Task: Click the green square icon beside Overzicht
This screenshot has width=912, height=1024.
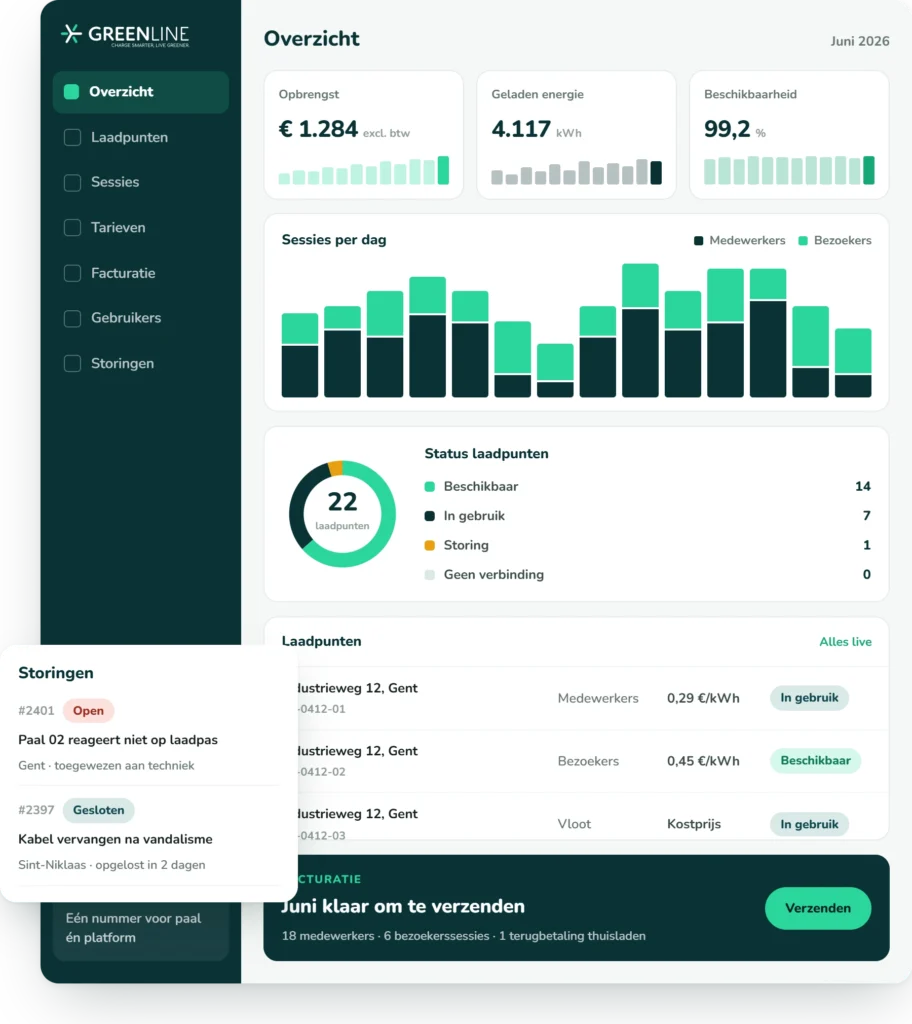Action: tap(72, 92)
